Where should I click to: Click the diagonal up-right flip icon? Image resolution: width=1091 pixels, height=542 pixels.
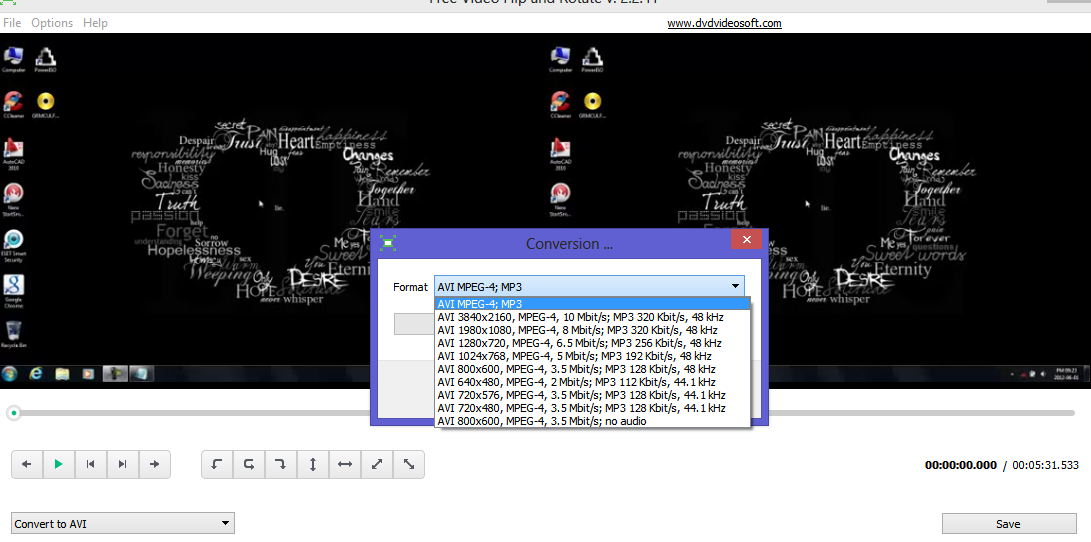coord(376,465)
